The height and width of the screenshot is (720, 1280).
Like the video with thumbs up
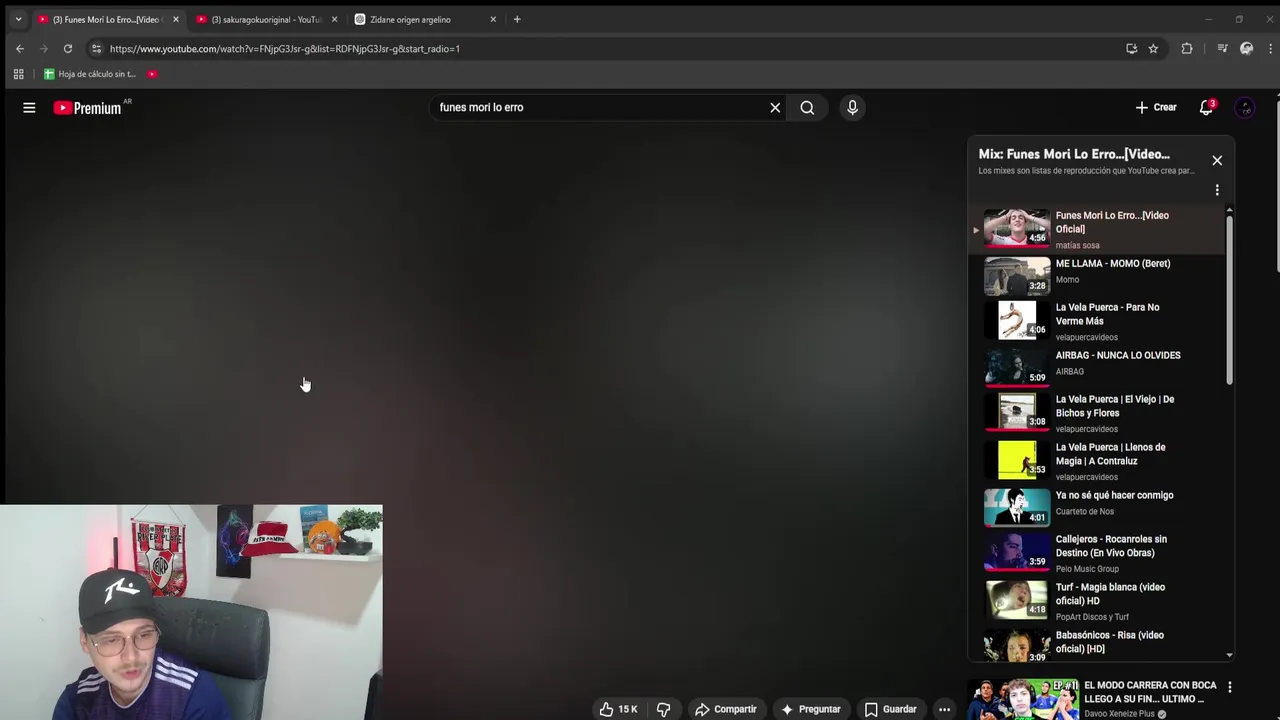coord(617,709)
